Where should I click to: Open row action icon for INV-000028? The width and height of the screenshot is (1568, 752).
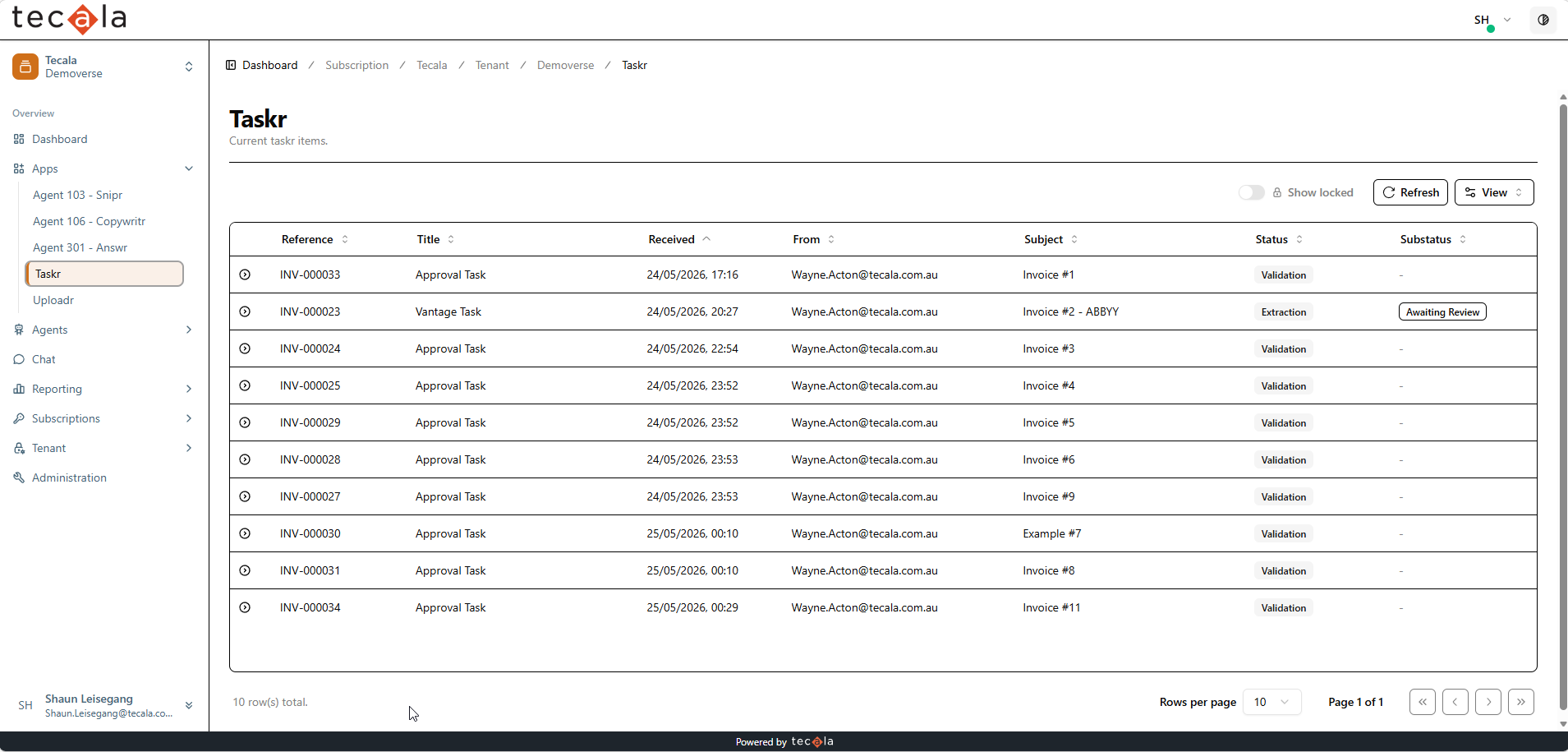pyautogui.click(x=245, y=459)
